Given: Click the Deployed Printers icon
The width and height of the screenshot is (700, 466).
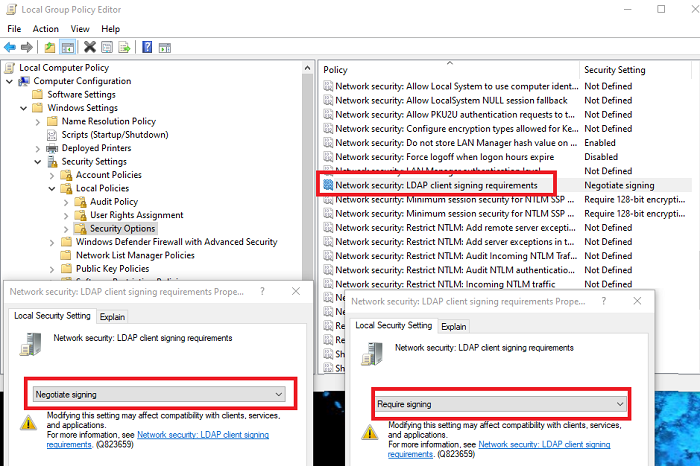Looking at the screenshot, I should [52, 148].
